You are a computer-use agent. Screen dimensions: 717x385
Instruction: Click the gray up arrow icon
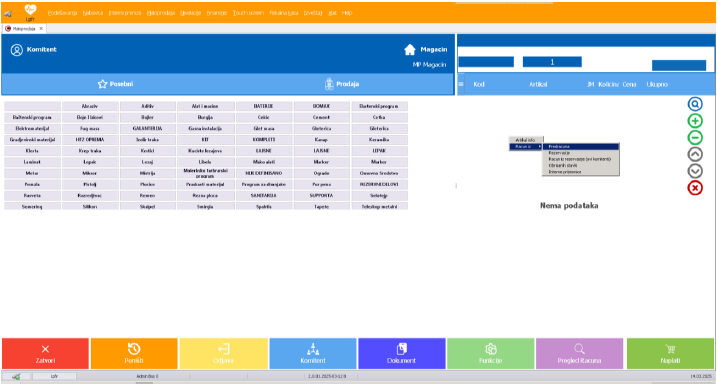(x=695, y=155)
